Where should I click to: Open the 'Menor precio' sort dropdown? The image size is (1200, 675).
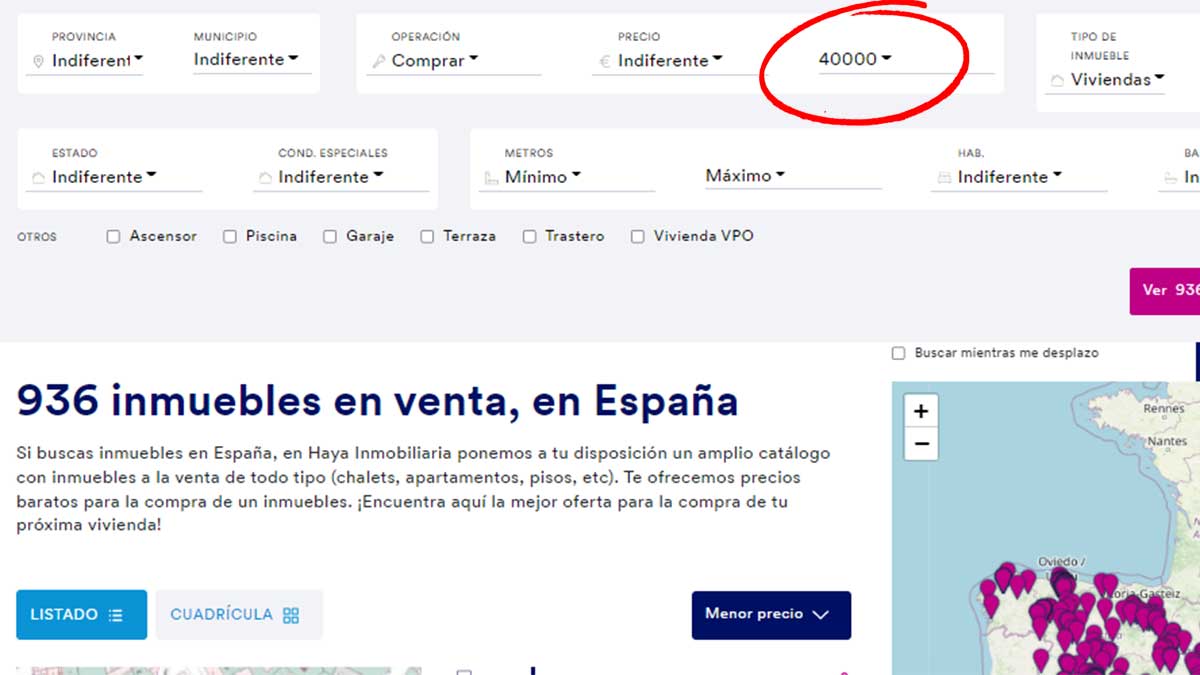tap(770, 614)
